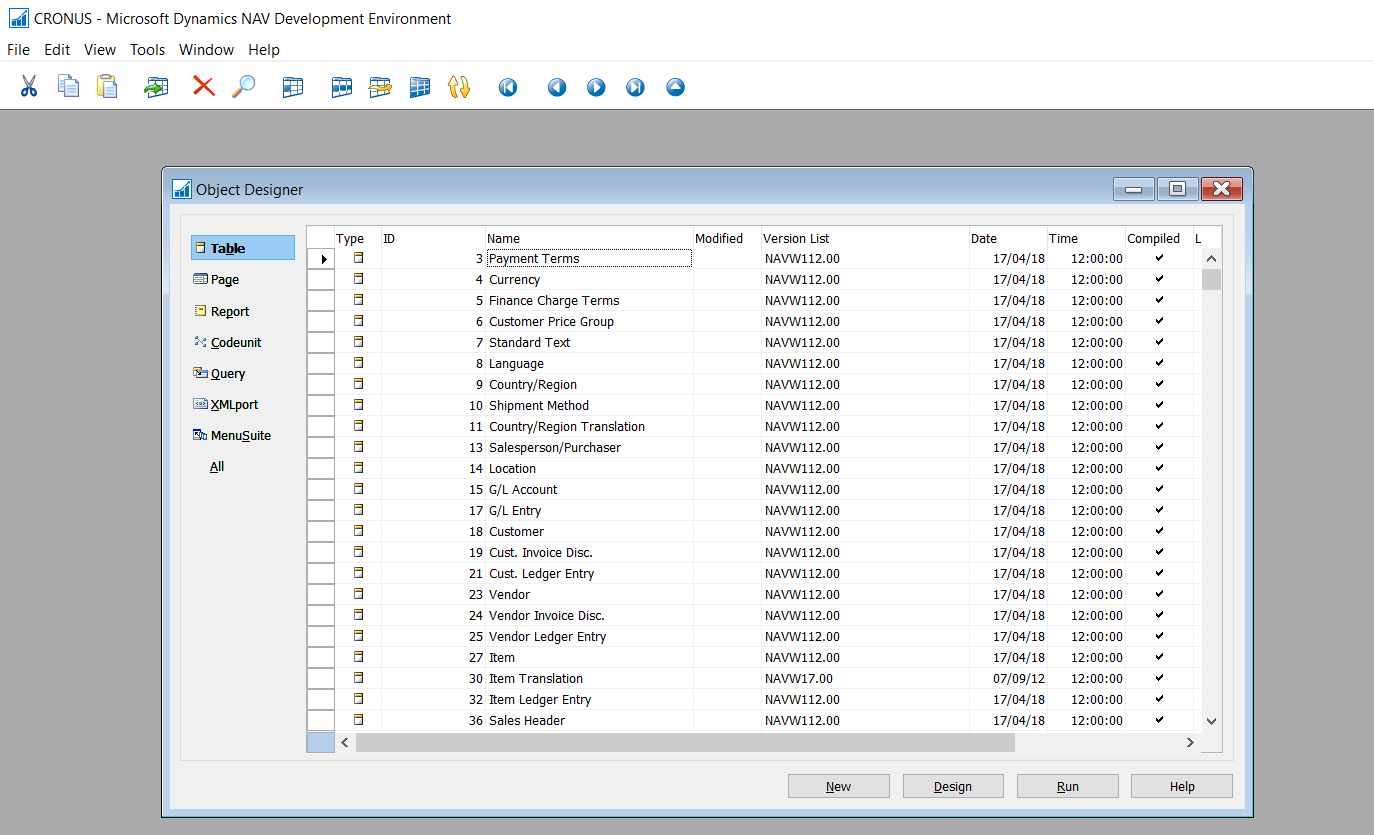The width and height of the screenshot is (1374, 835).
Task: Click the red X Delete icon
Action: pyautogui.click(x=204, y=86)
